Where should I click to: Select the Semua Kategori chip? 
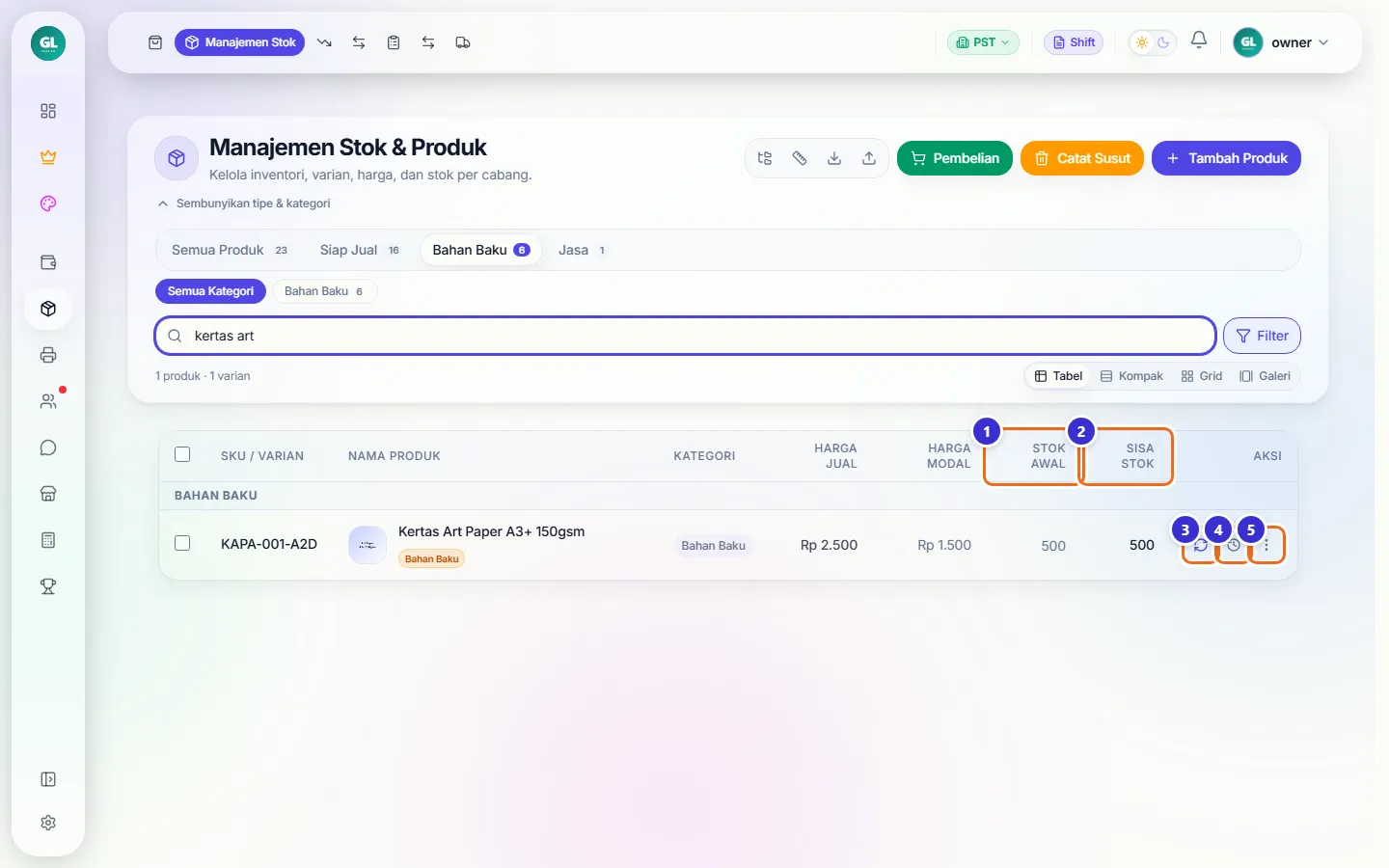pos(210,291)
